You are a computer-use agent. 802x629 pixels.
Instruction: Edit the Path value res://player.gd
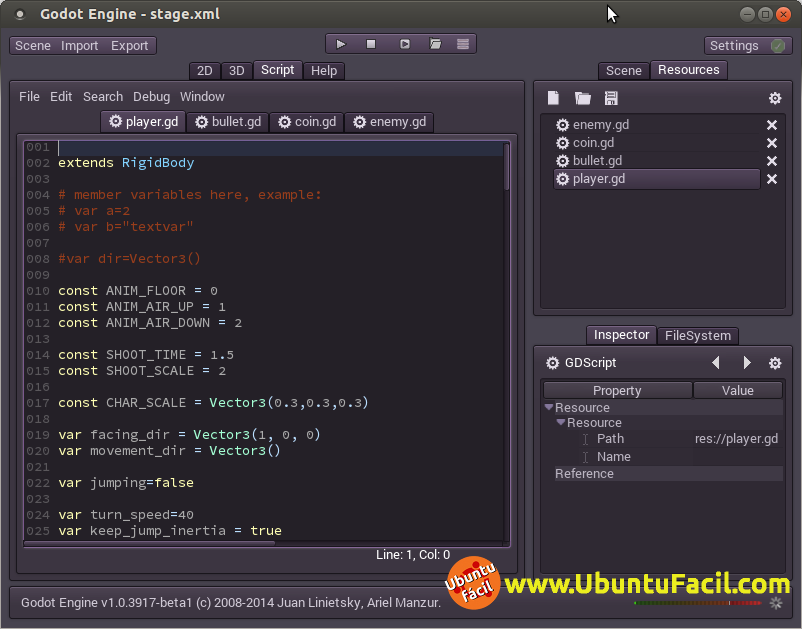737,439
